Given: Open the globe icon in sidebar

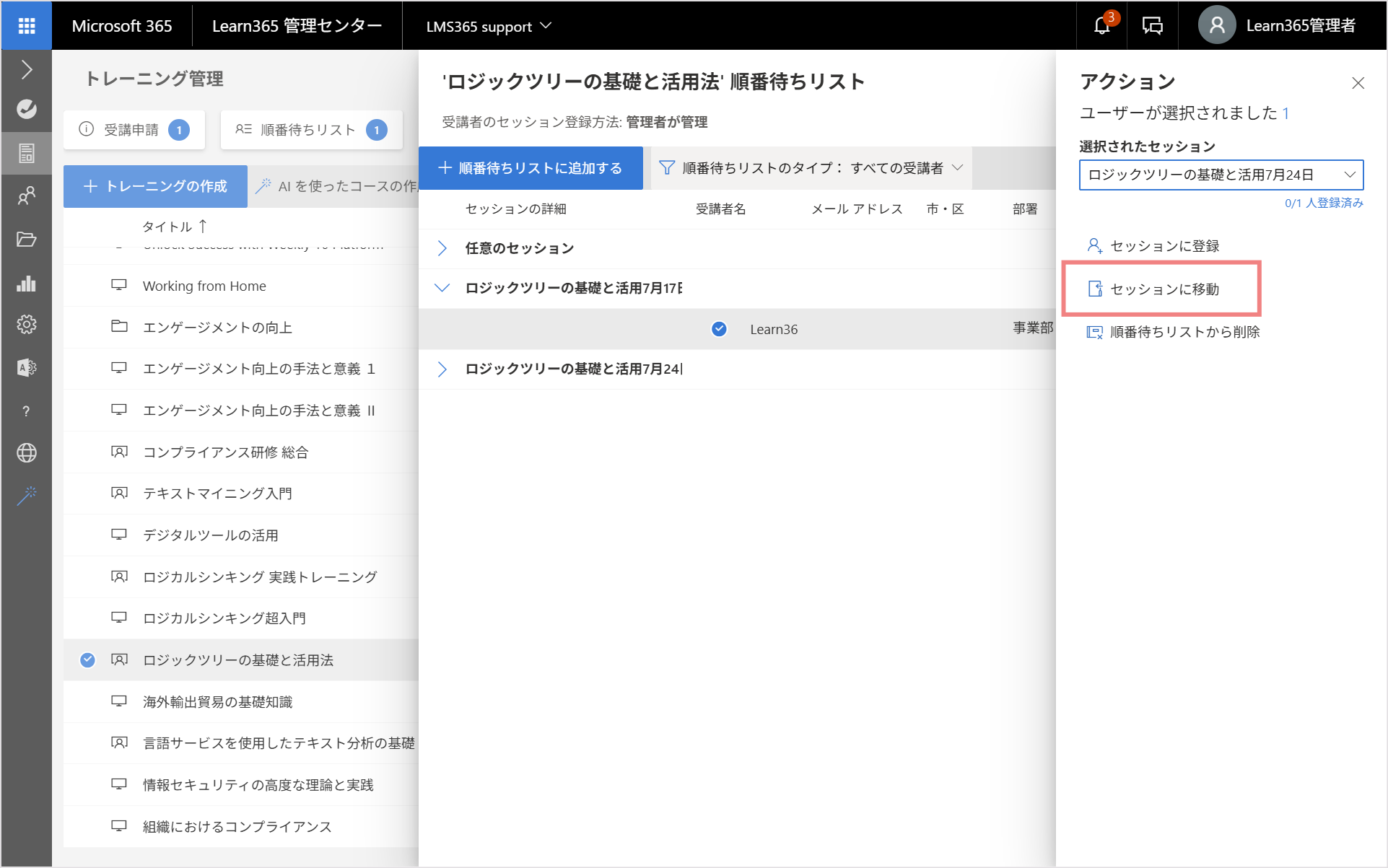Looking at the screenshot, I should pos(27,452).
